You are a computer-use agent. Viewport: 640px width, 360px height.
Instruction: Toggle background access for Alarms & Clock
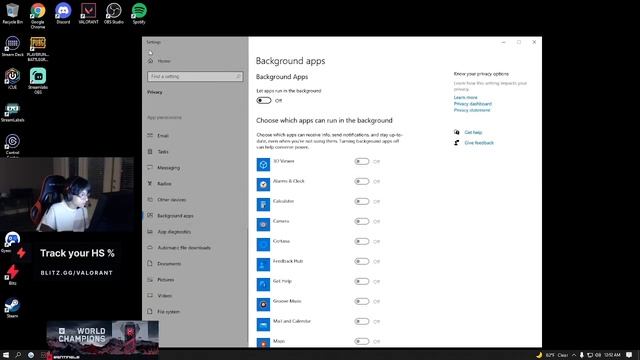362,182
